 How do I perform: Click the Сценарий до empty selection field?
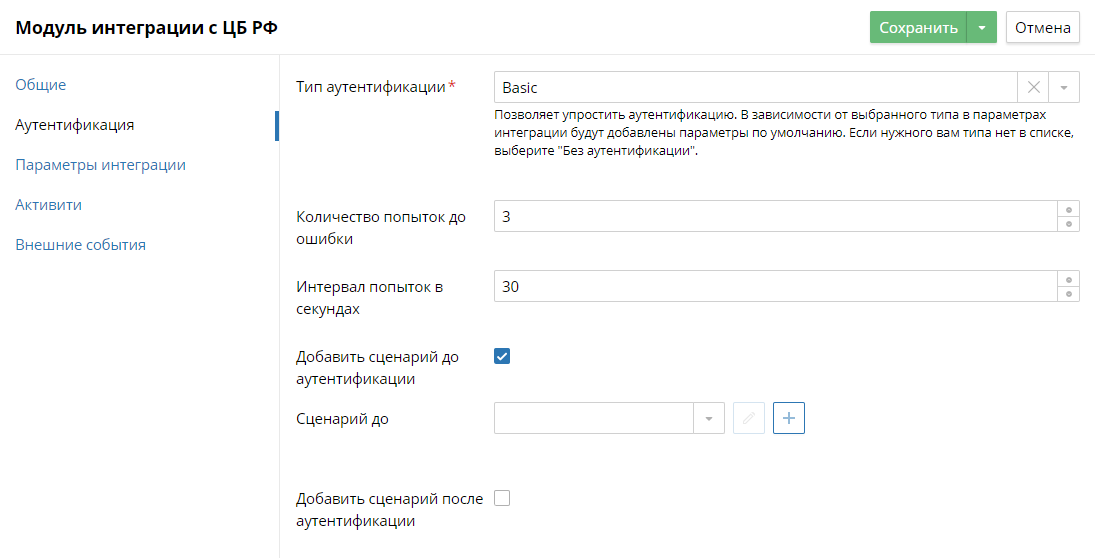(x=594, y=418)
